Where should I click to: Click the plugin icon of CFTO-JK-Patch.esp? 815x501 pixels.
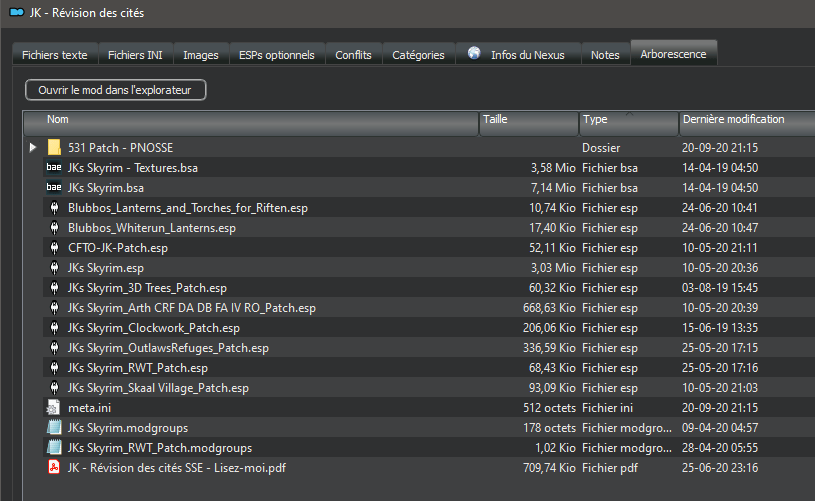tap(54, 248)
